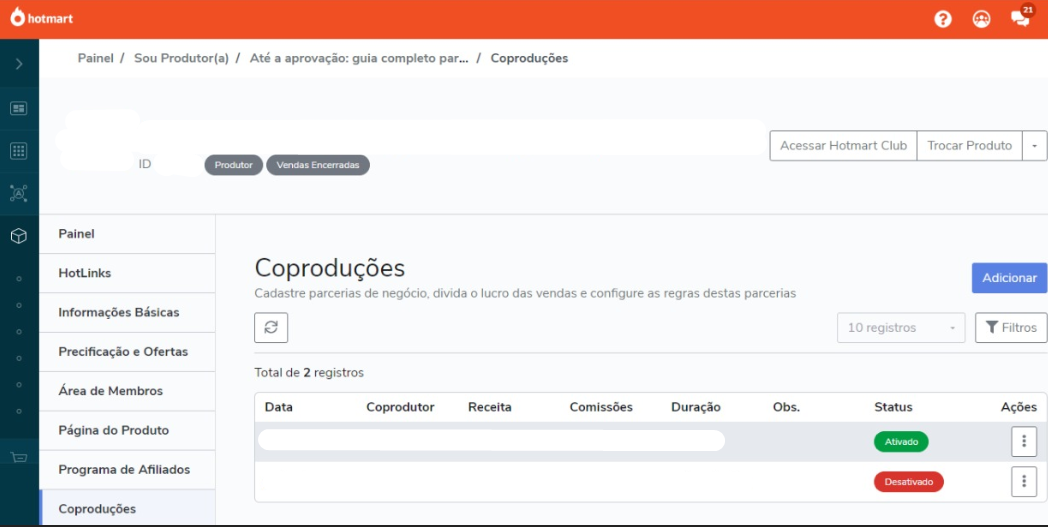Open the user account avatar icon
1048x527 pixels.
981,19
